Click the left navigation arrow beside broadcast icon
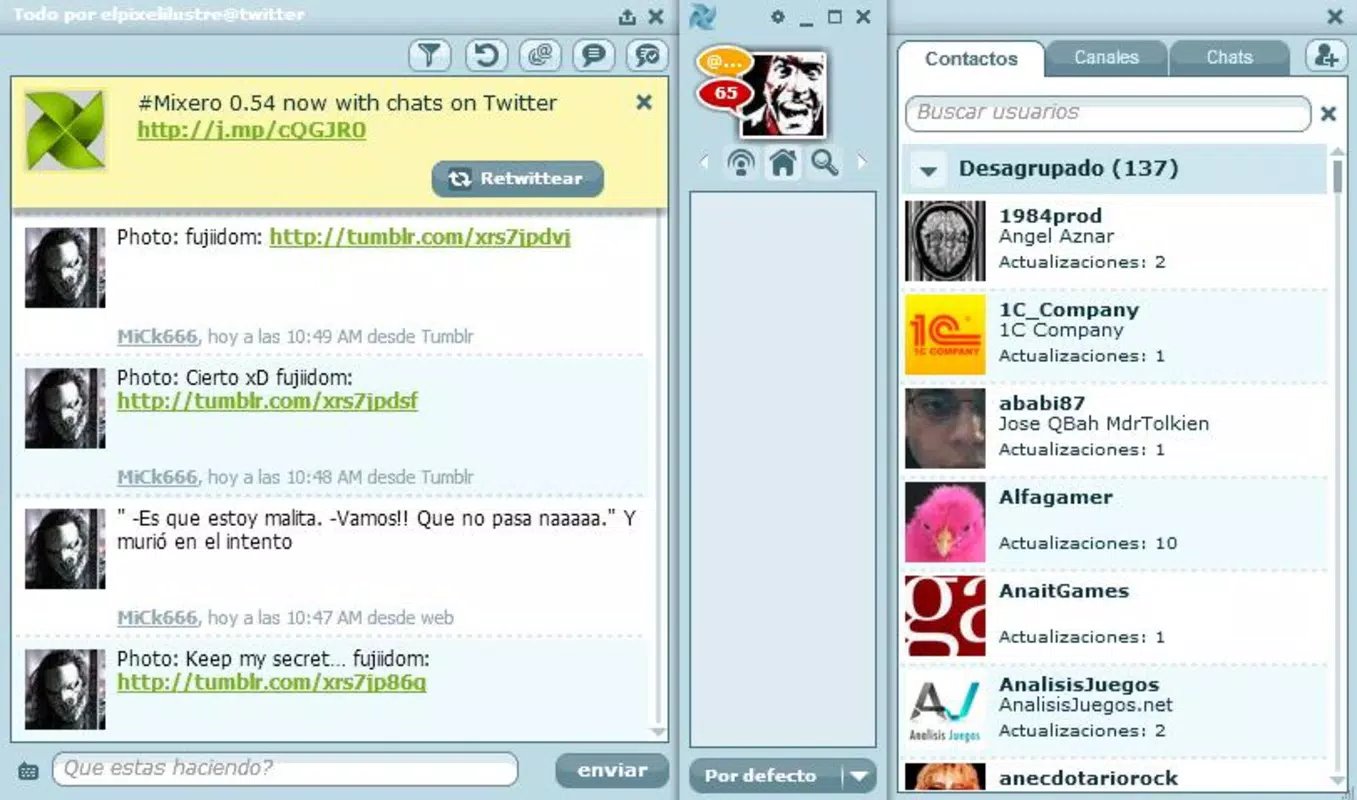This screenshot has height=800, width=1357. click(x=704, y=162)
